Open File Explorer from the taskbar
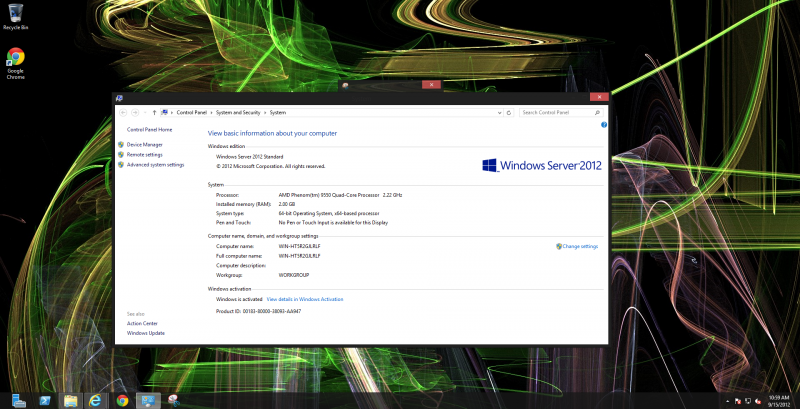 tap(70, 401)
